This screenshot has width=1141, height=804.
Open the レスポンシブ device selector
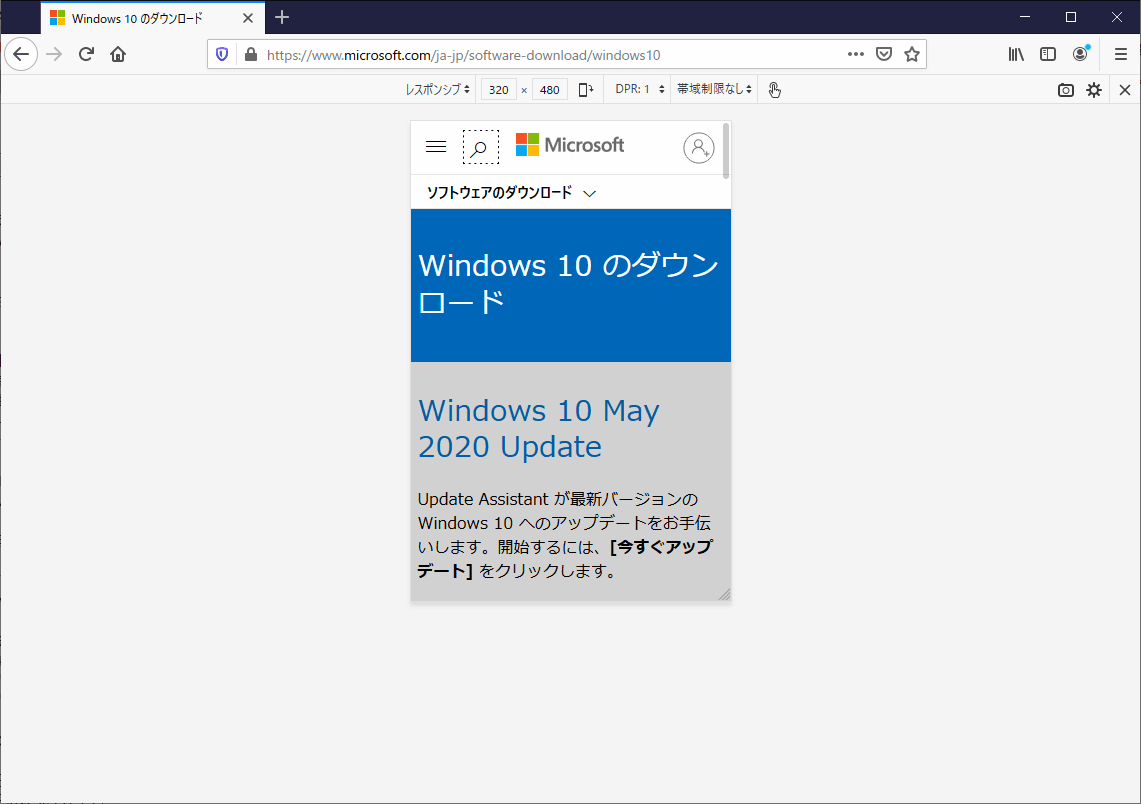point(437,89)
